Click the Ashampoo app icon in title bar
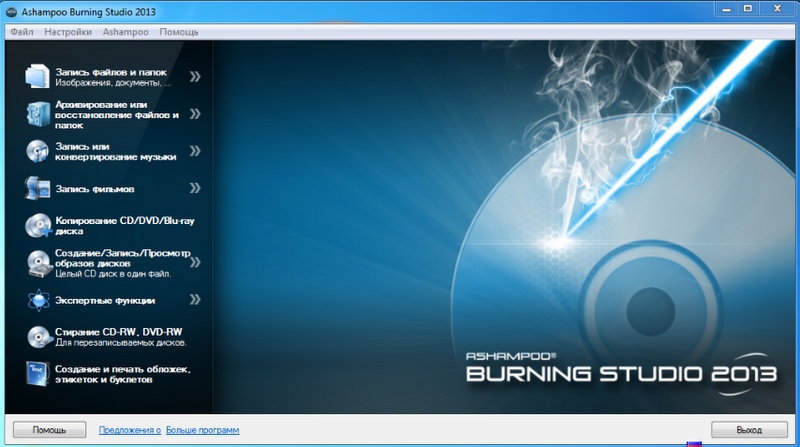Image resolution: width=800 pixels, height=447 pixels. [11, 12]
